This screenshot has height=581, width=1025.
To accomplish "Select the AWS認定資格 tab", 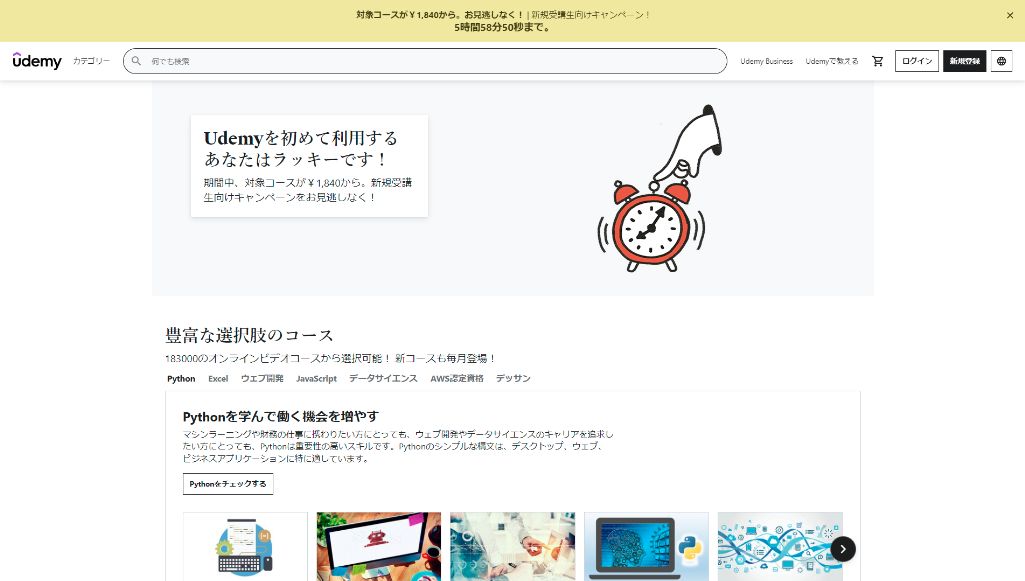I will click(457, 378).
